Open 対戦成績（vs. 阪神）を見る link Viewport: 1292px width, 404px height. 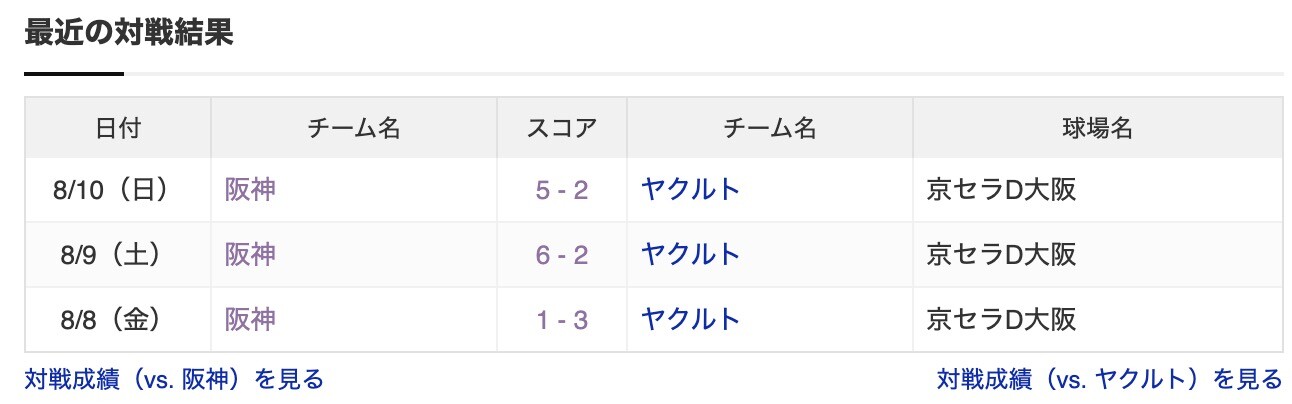point(174,379)
